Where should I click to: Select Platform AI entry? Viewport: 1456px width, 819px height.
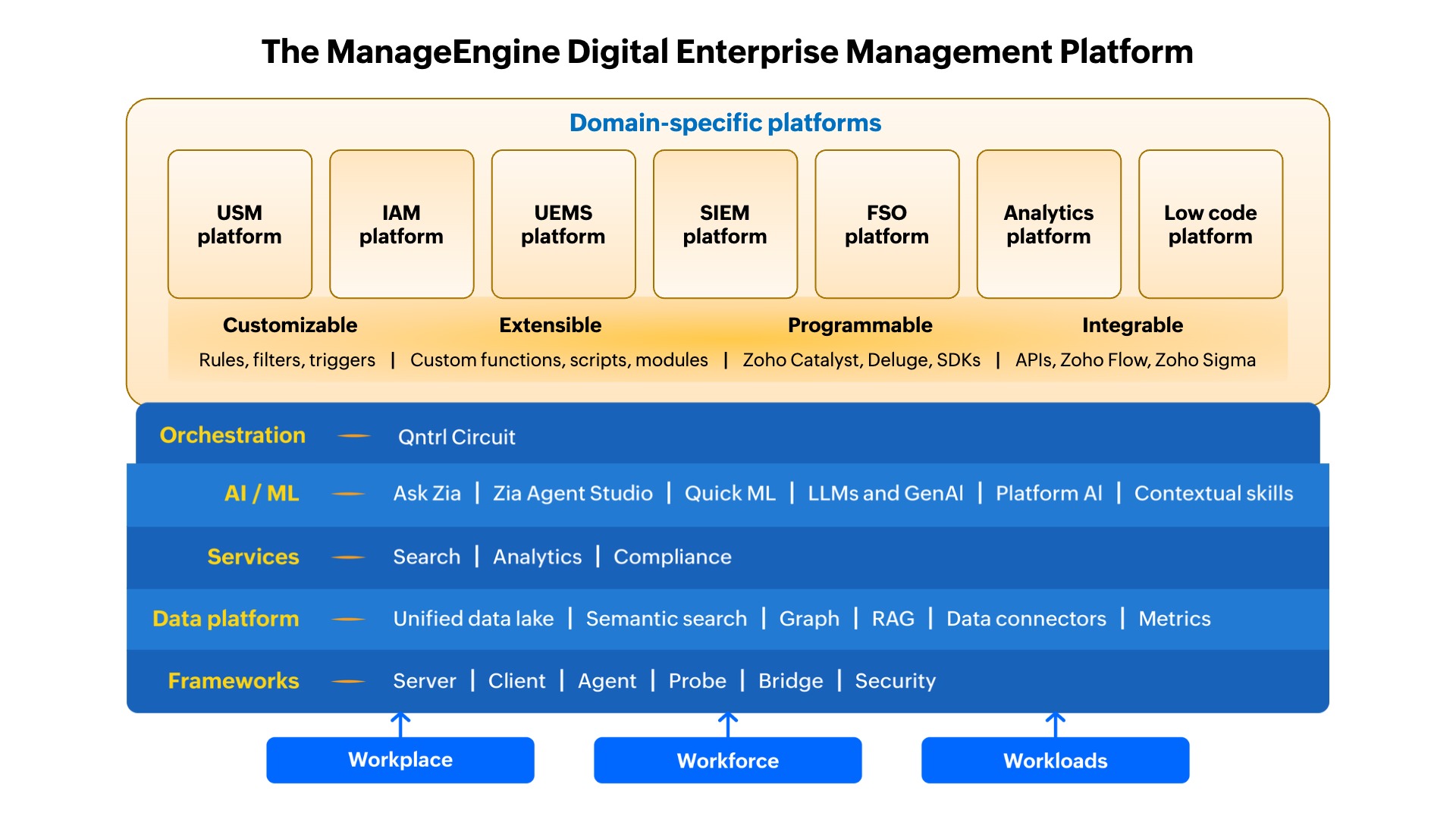pos(1049,494)
